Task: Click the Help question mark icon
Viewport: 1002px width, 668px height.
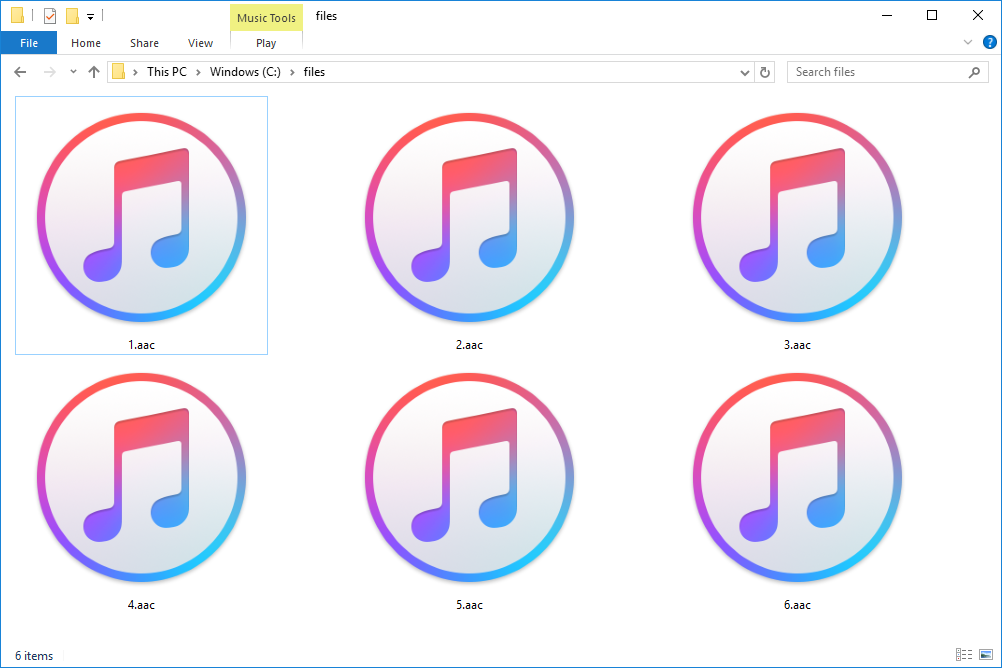Action: (989, 42)
